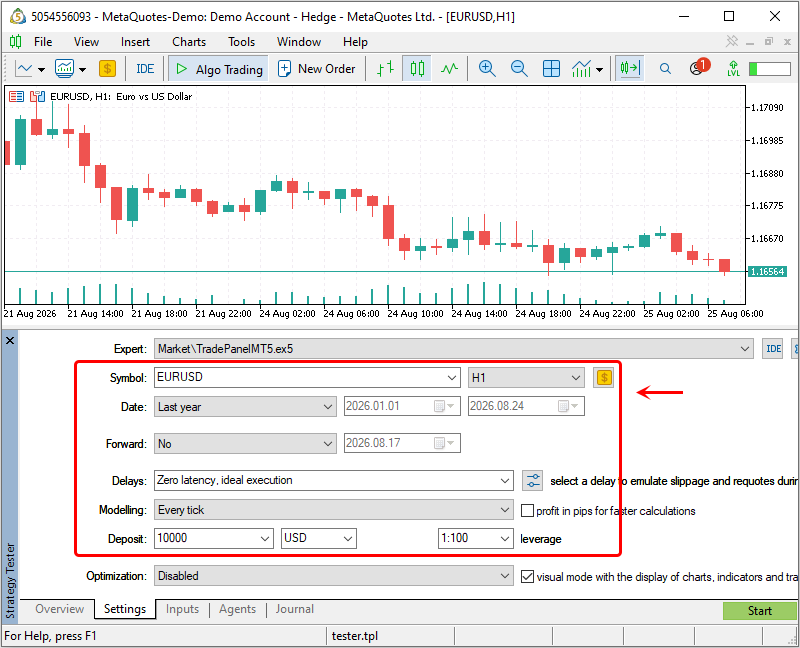800x648 pixels.
Task: Click the green Start button
Action: click(759, 611)
